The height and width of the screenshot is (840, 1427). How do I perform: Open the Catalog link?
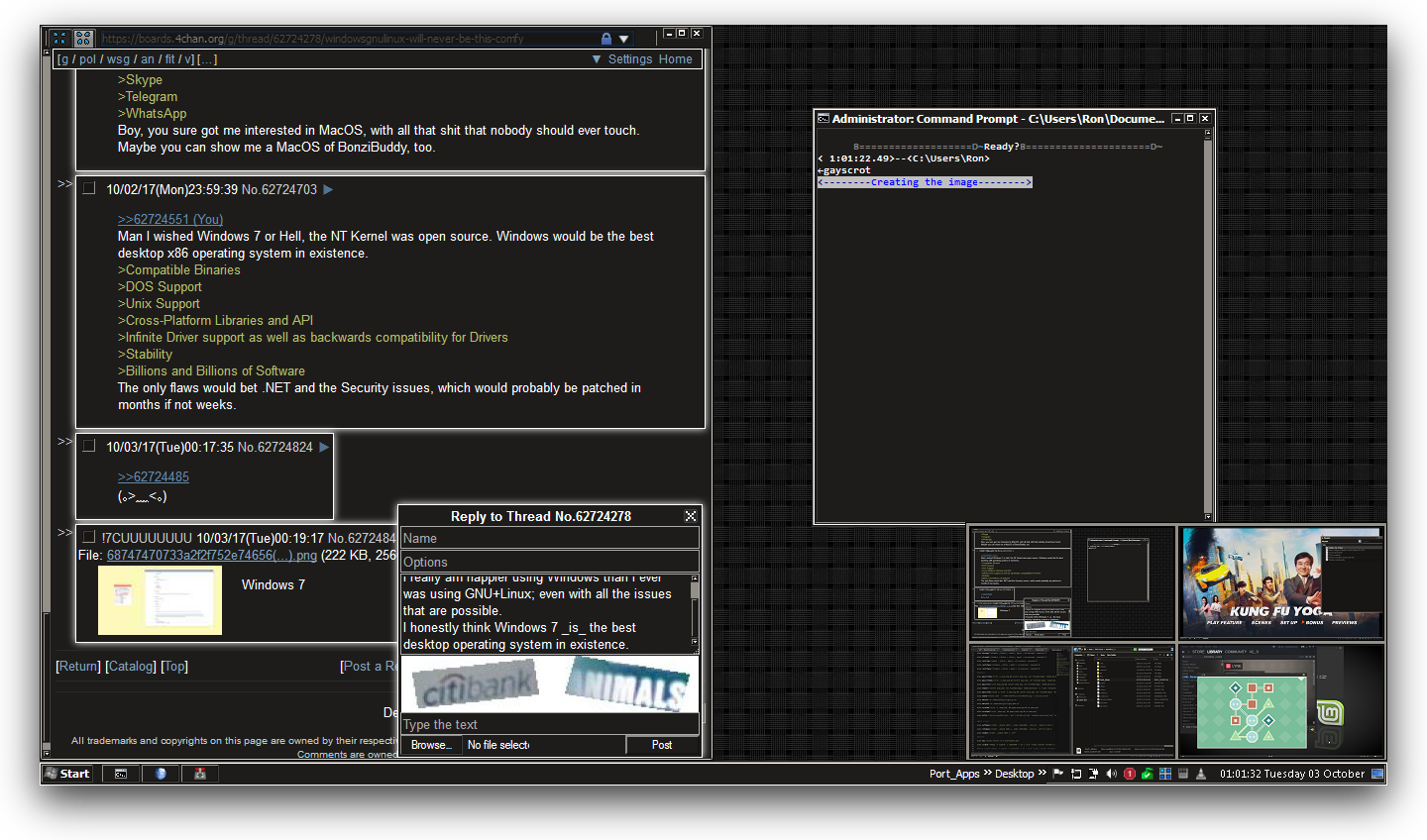click(x=131, y=667)
